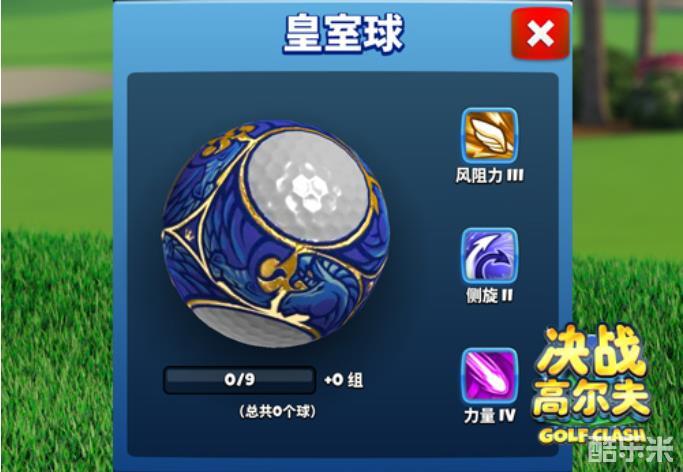Screen dimensions: 683x472
Task: Click the 皇室球 title text
Action: 343,34
